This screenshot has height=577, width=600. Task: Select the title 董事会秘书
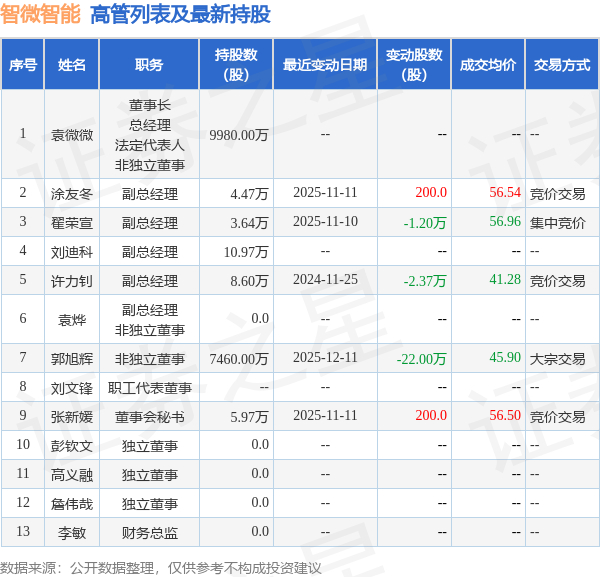[x=150, y=417]
